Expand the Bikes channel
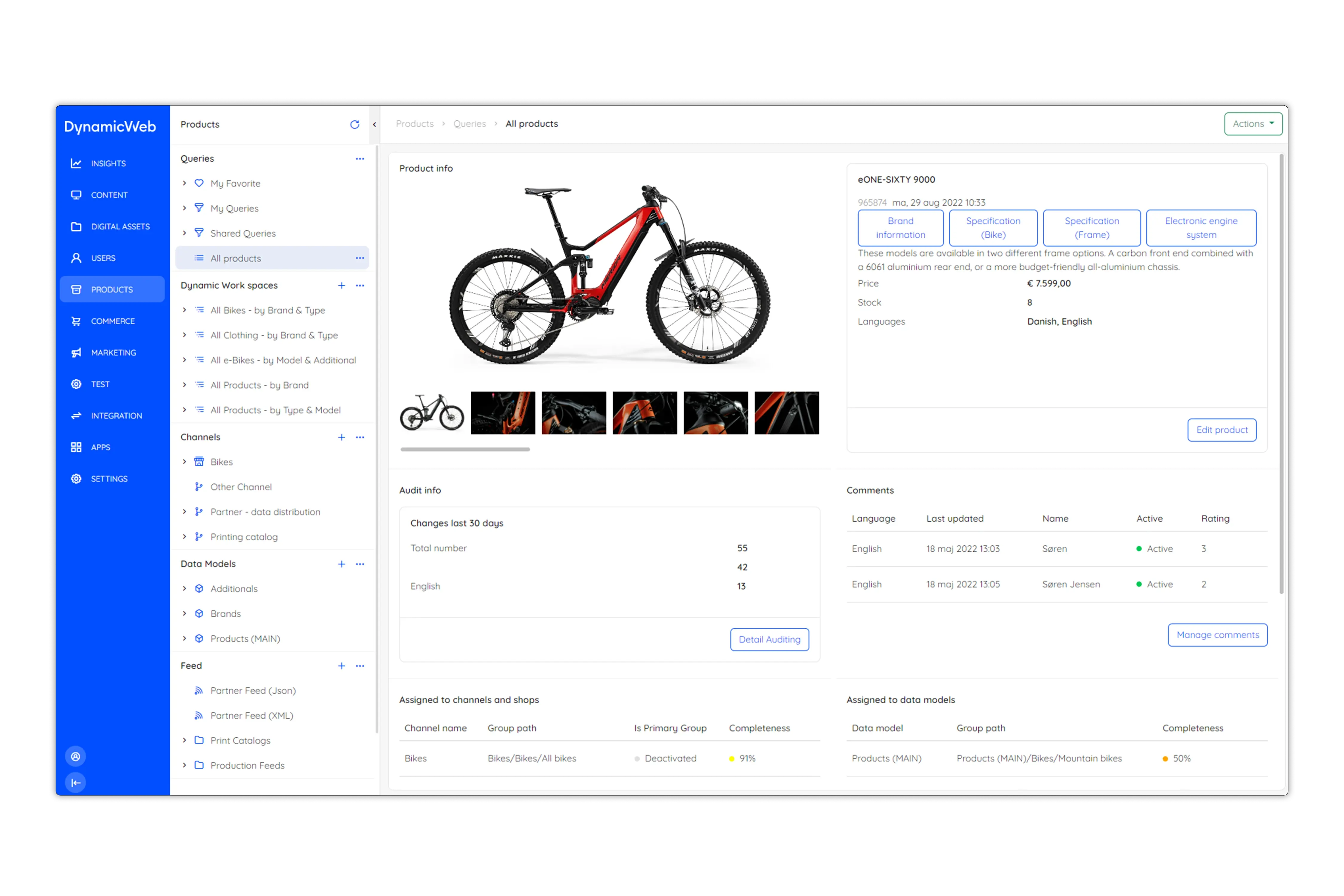The image size is (1344, 896). click(184, 462)
